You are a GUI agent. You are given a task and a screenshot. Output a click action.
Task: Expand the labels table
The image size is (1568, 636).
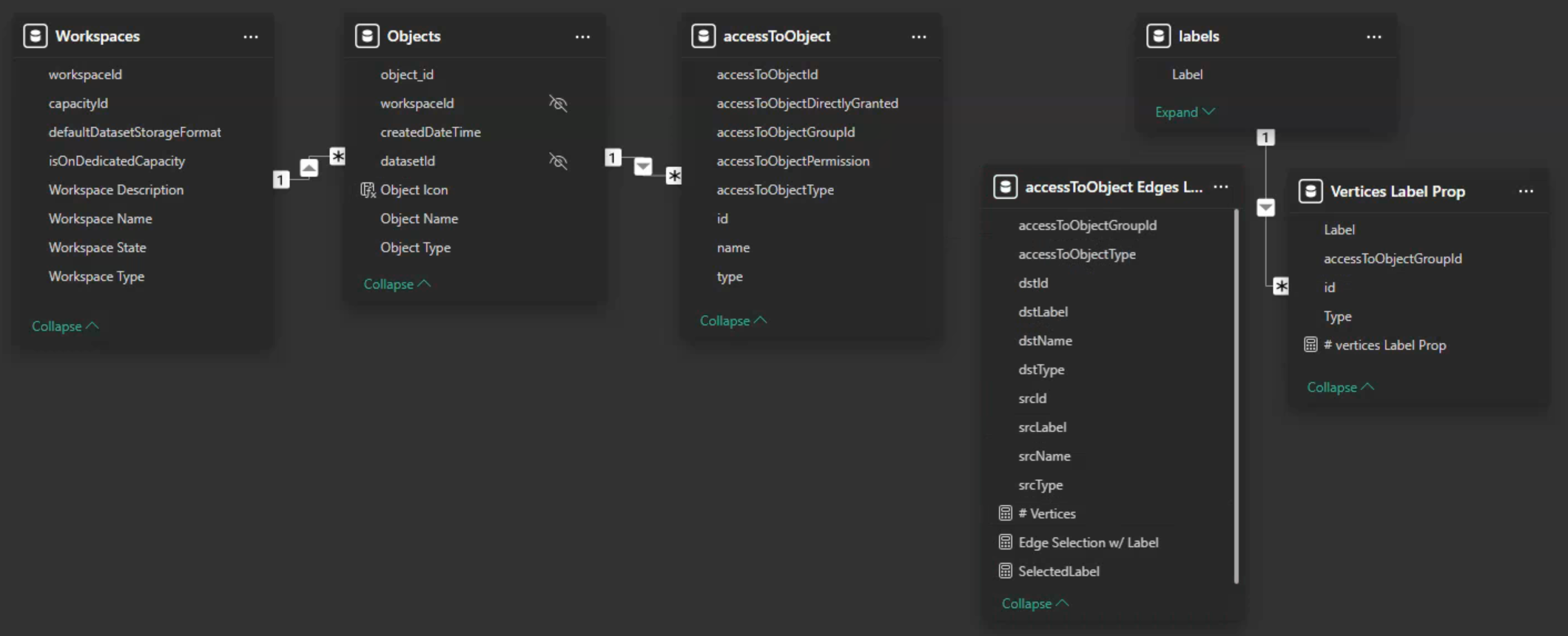[1184, 112]
